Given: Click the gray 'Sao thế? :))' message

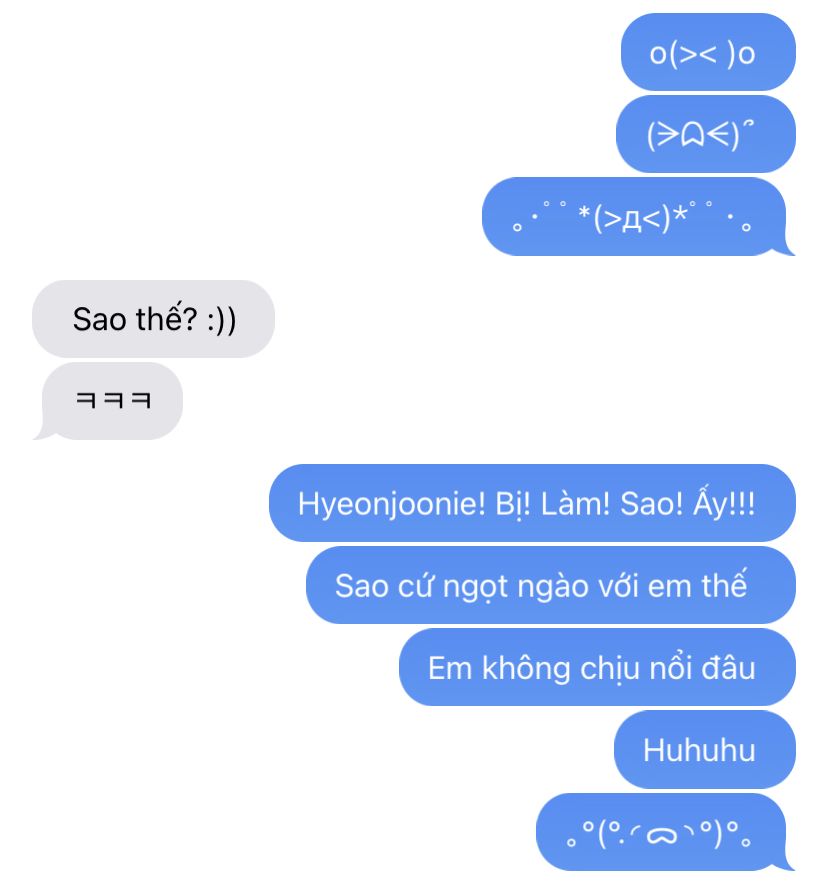Looking at the screenshot, I should click(x=153, y=319).
